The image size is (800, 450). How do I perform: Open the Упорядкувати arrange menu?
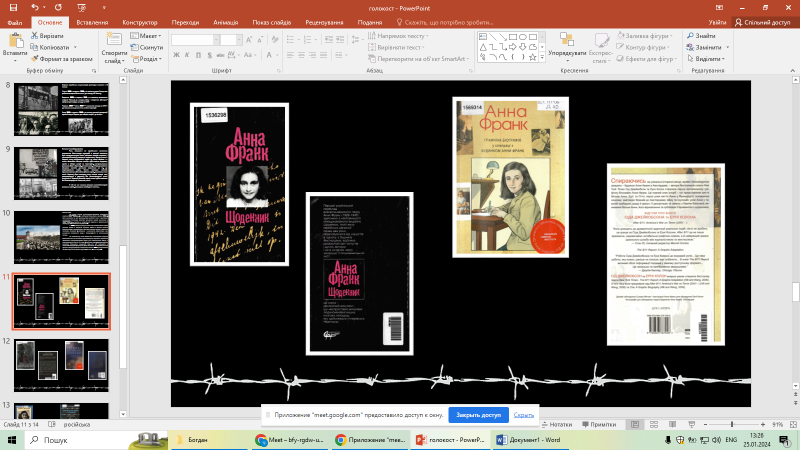(x=567, y=45)
